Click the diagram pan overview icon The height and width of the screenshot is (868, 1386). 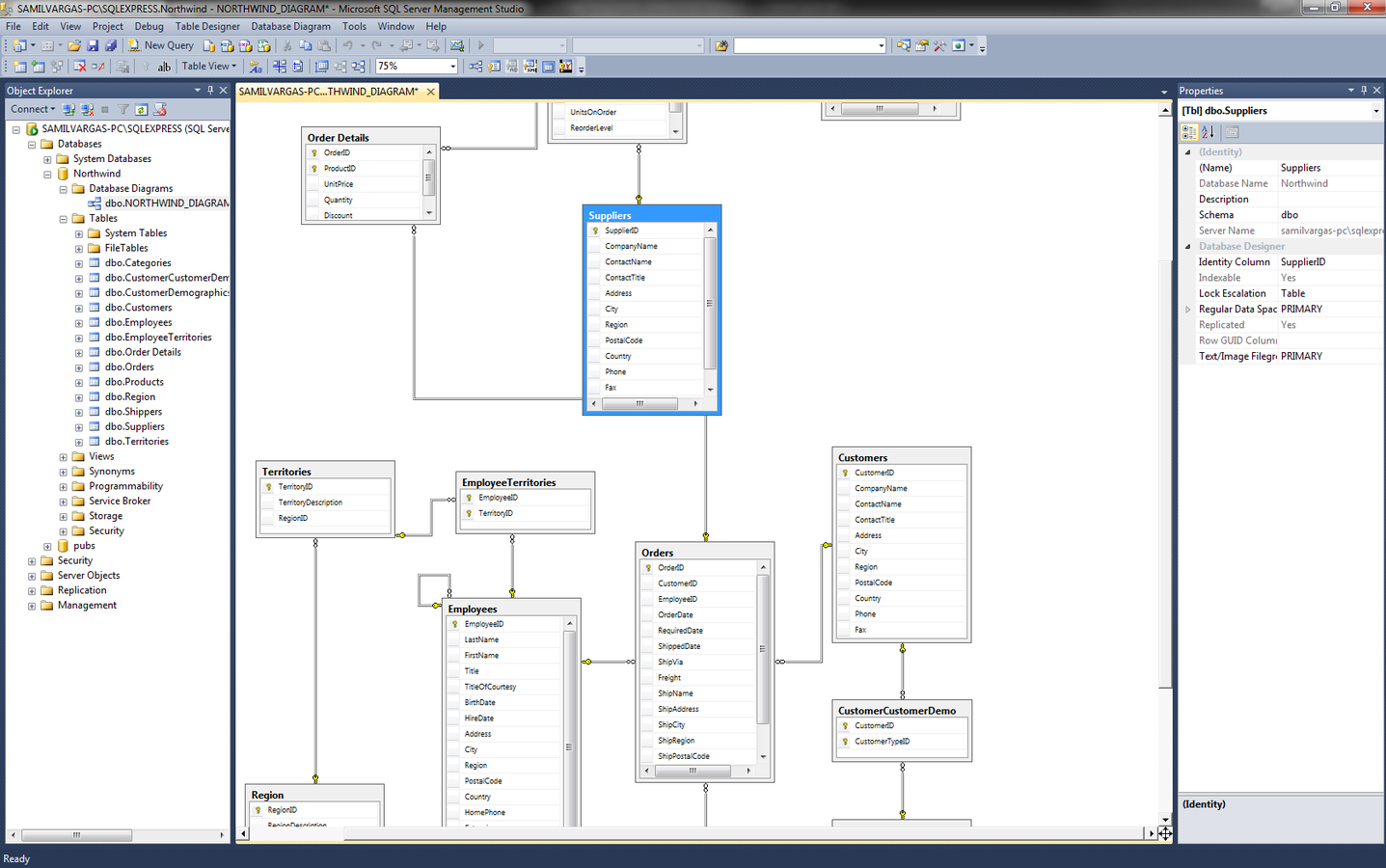(1165, 833)
